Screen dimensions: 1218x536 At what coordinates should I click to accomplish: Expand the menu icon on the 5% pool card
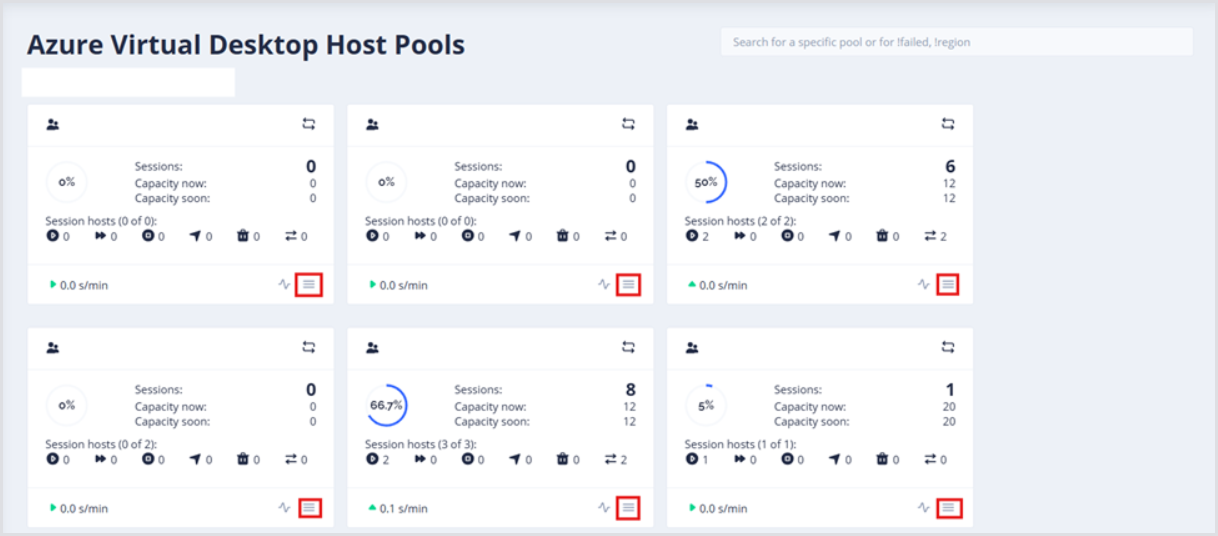[948, 508]
